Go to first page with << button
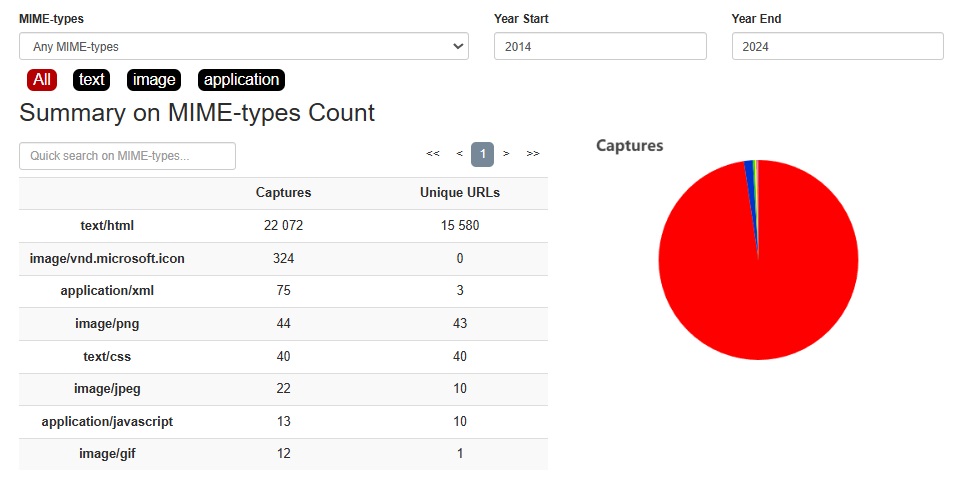Image resolution: width=963 pixels, height=485 pixels. point(433,154)
